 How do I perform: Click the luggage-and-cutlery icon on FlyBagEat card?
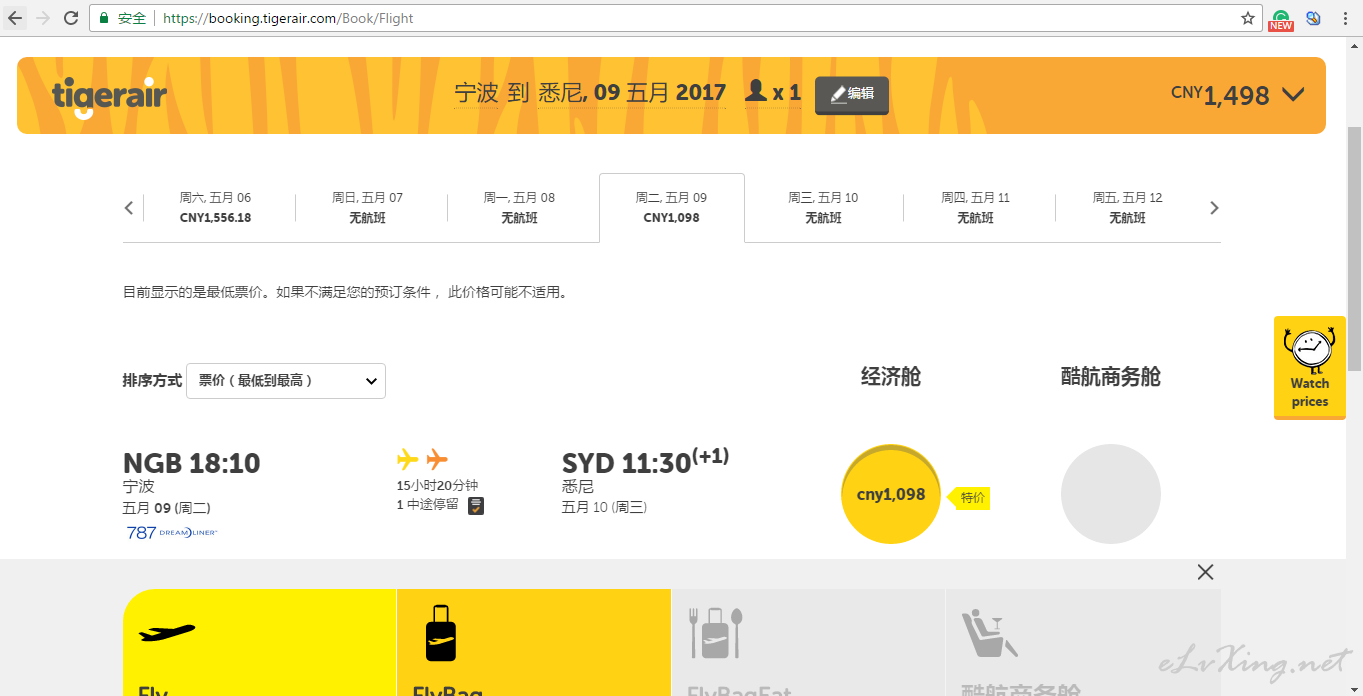coord(716,633)
